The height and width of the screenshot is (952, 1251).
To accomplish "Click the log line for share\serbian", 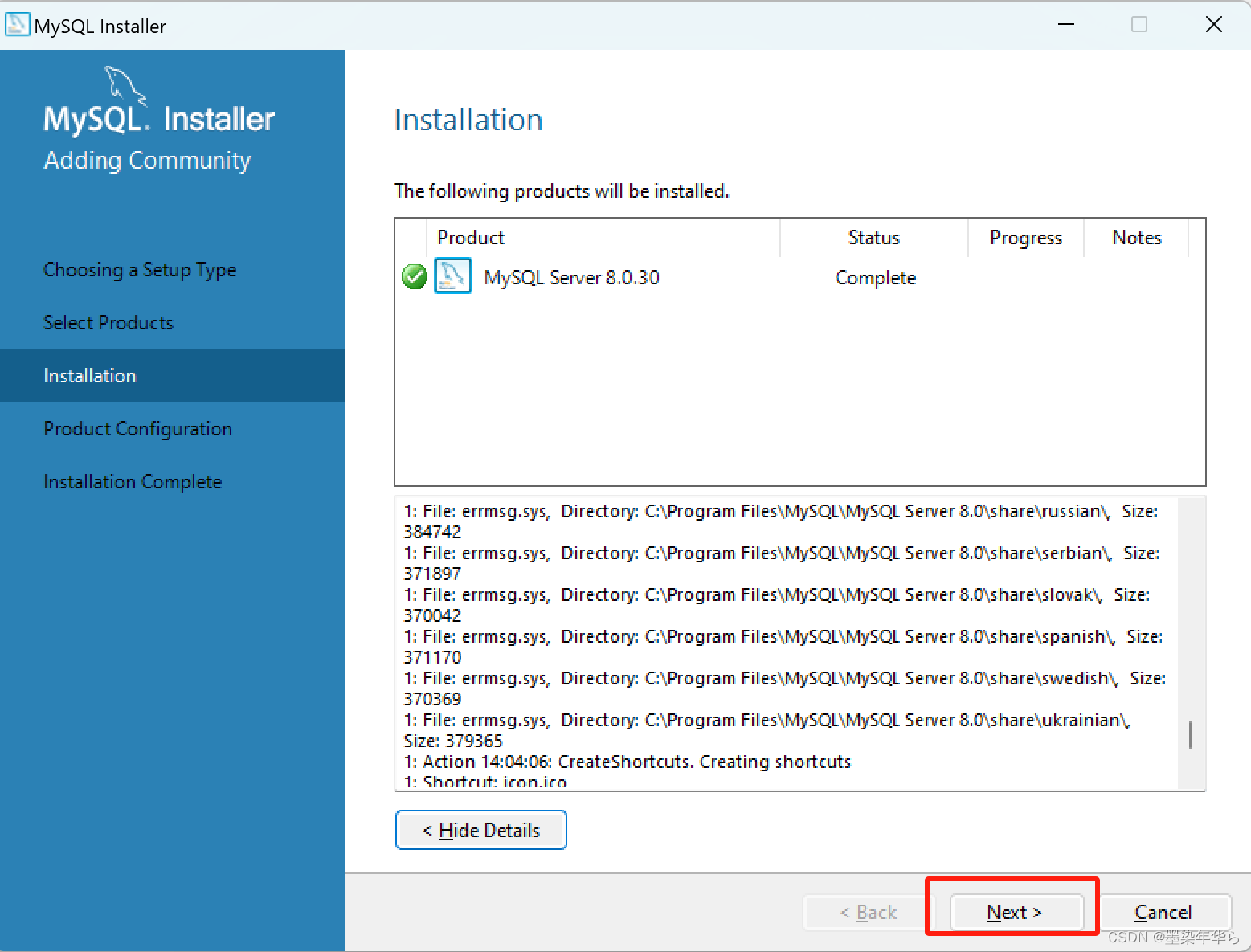I will pyautogui.click(x=781, y=563).
